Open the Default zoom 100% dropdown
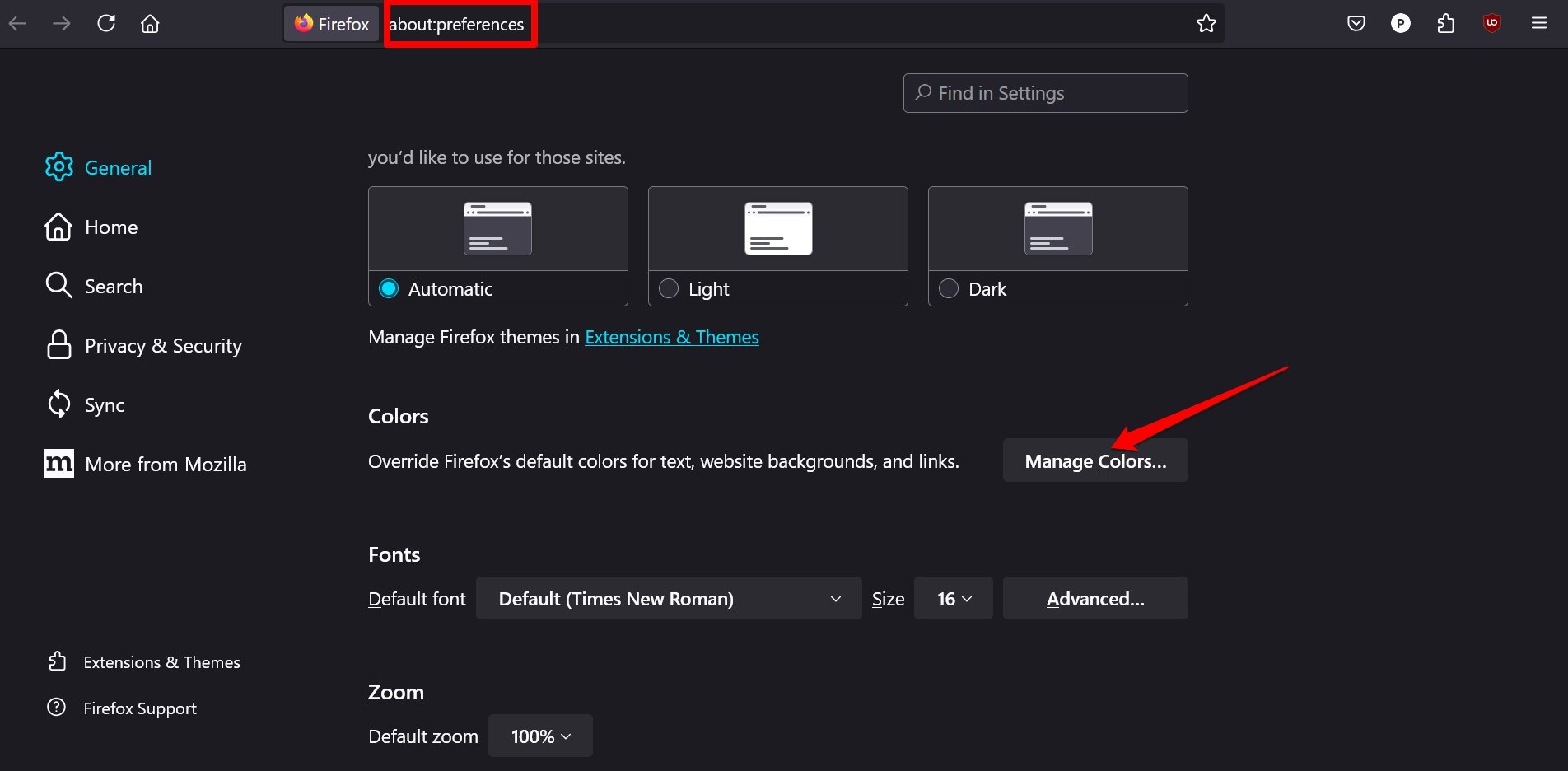Viewport: 1568px width, 771px height. coord(540,736)
